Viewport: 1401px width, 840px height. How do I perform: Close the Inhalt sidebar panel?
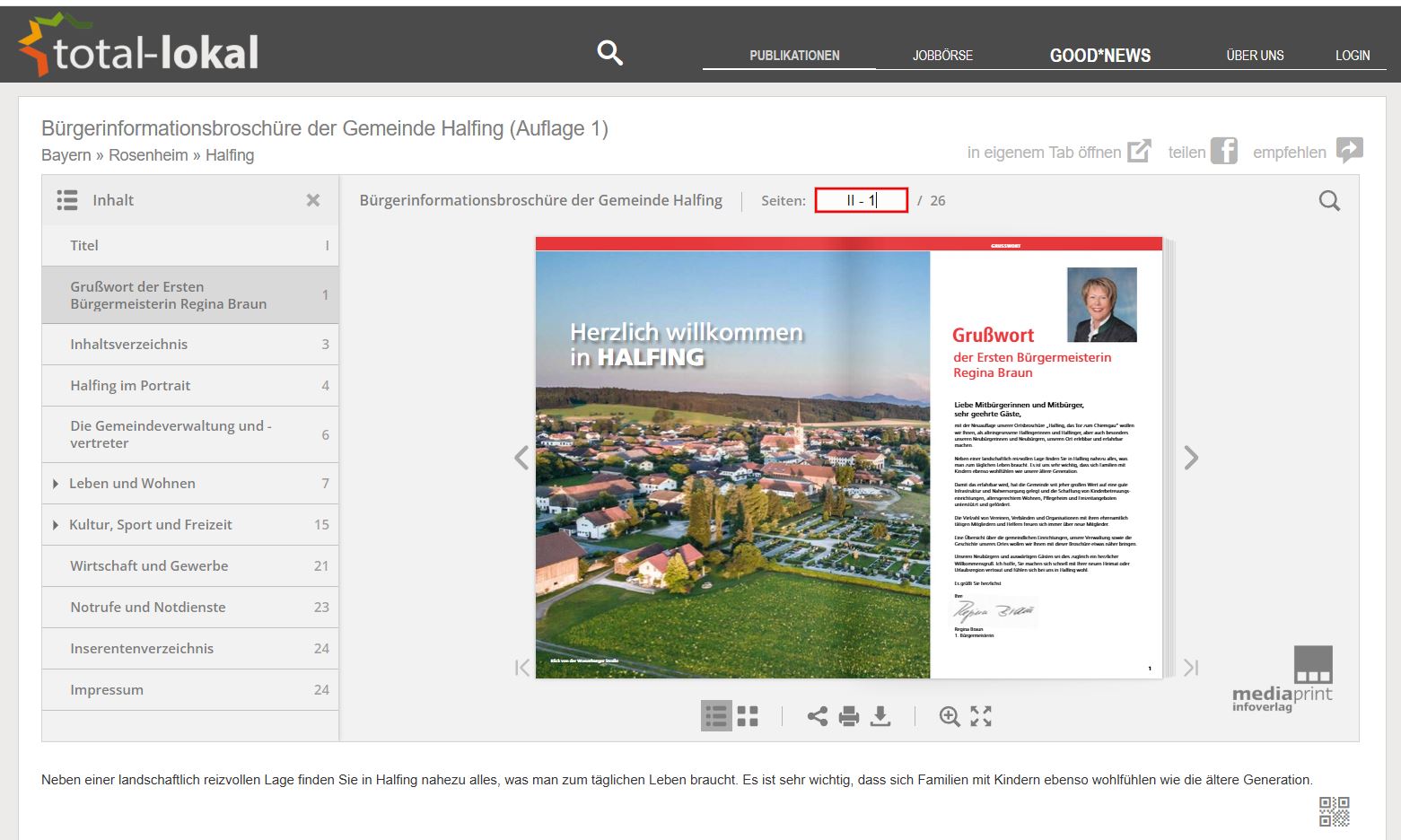click(x=313, y=200)
